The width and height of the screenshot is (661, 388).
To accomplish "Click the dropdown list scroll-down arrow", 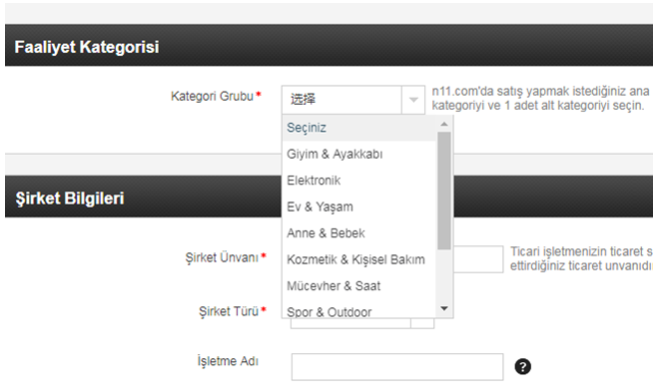I will tap(444, 309).
